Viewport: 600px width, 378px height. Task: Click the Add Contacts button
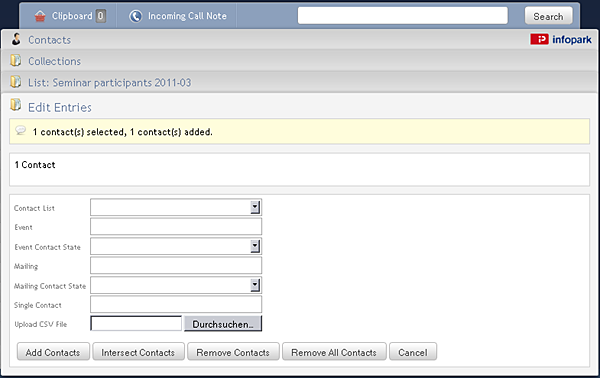[x=53, y=352]
